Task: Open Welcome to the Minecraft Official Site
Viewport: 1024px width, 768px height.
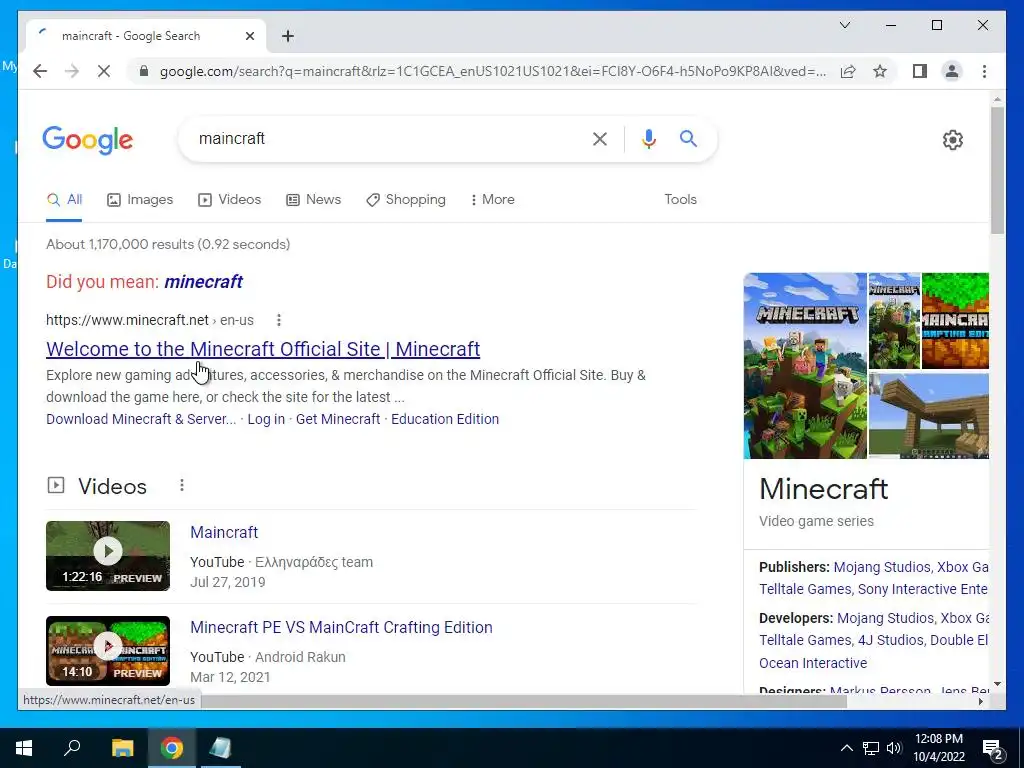Action: 263,349
